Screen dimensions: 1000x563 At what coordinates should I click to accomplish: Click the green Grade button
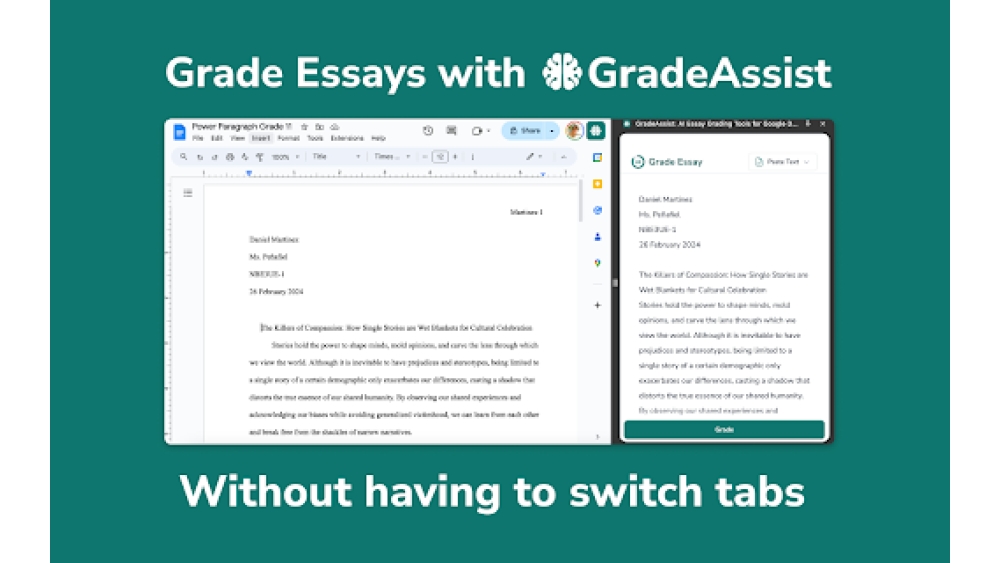(x=724, y=430)
